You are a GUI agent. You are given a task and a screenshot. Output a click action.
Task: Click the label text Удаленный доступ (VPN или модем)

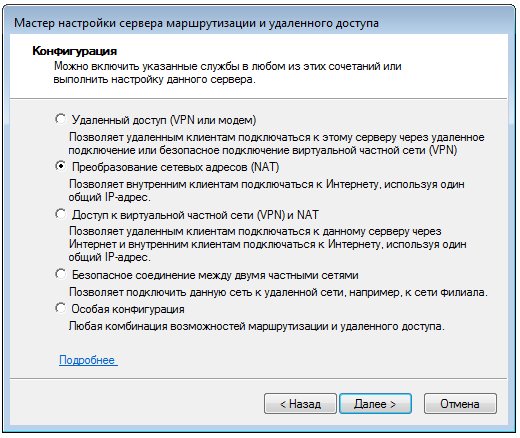pos(164,120)
